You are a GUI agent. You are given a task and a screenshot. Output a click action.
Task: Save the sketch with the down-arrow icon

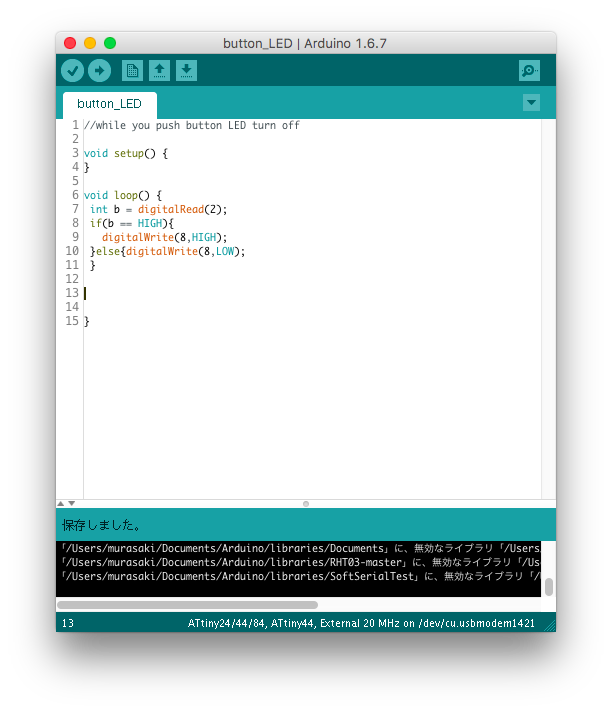186,71
